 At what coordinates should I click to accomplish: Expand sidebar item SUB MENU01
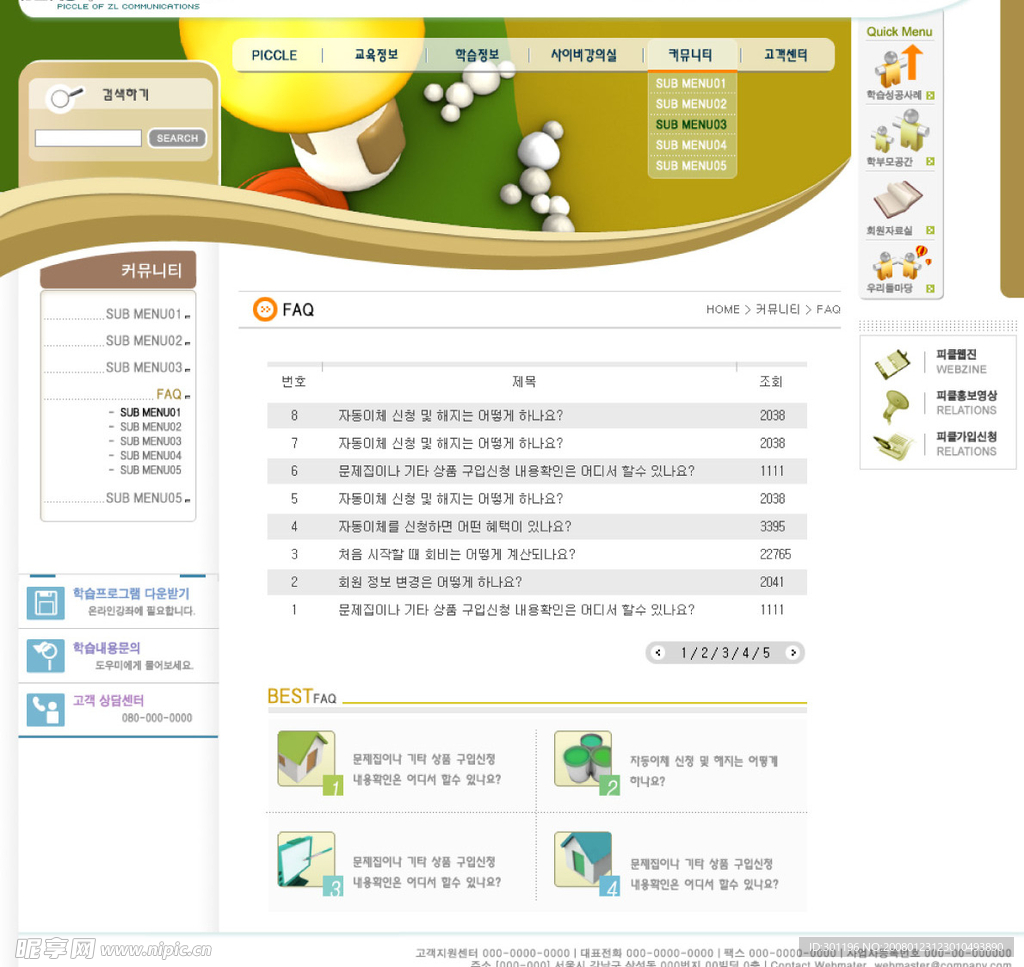coord(144,314)
